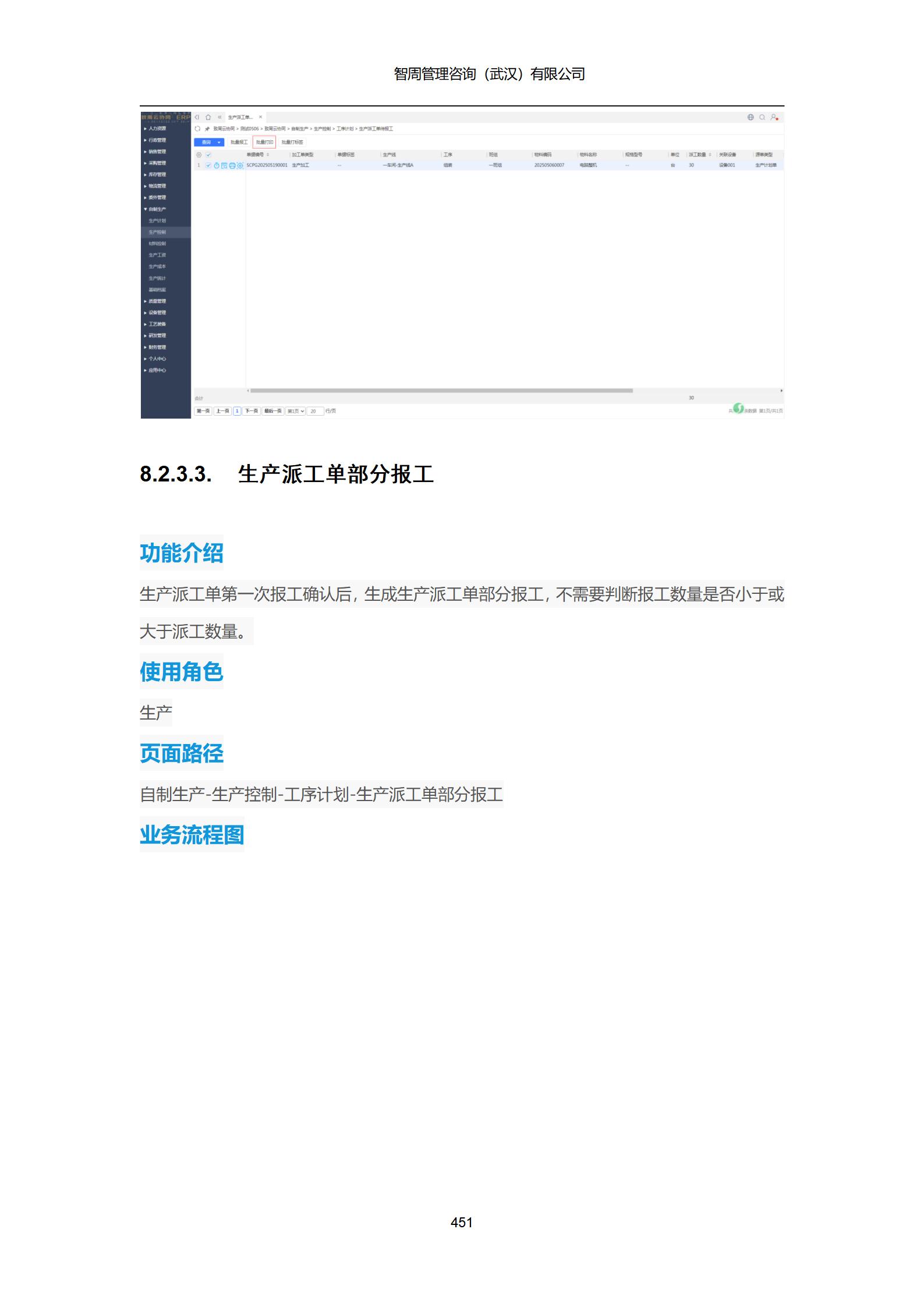Click the 生产计划单 source type cell
Viewport: 924px width, 1307px height.
(766, 165)
